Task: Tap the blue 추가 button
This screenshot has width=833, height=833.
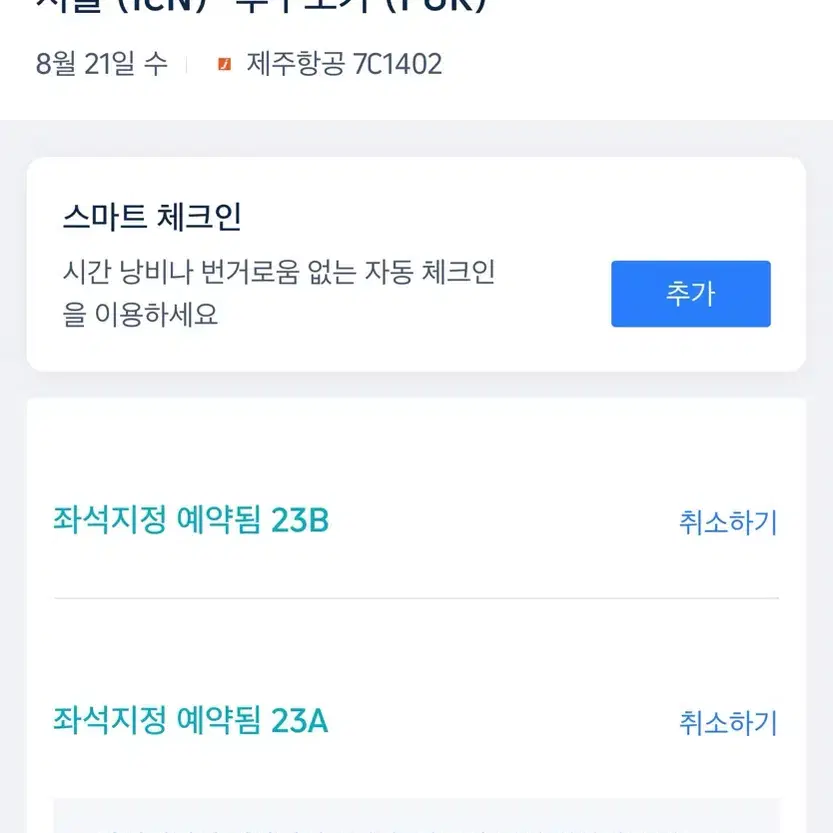Action: (x=691, y=294)
